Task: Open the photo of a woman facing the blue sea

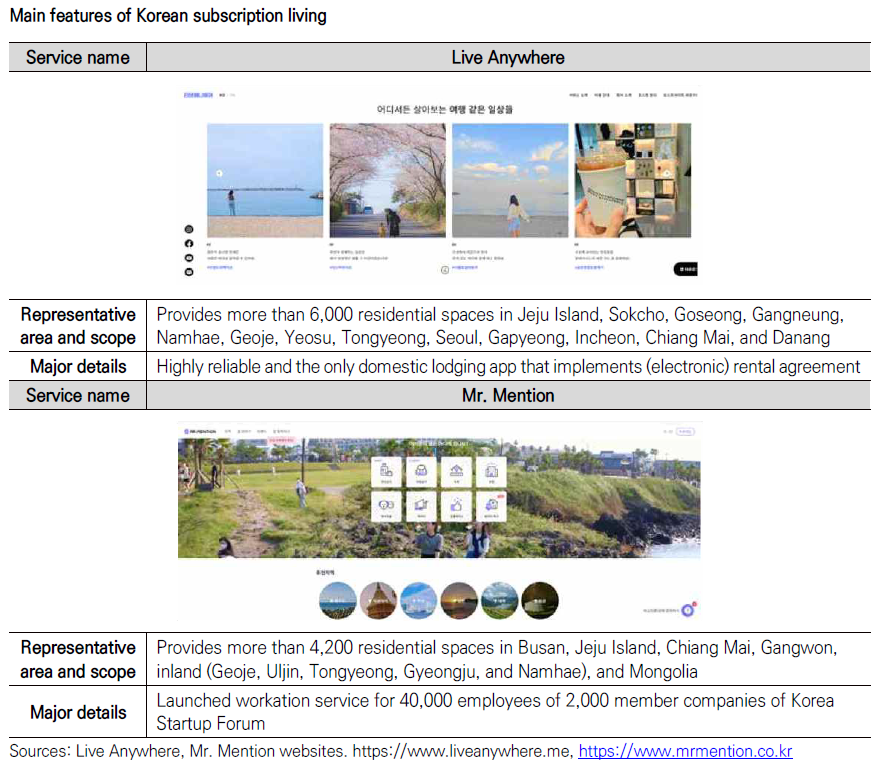Action: coord(265,181)
